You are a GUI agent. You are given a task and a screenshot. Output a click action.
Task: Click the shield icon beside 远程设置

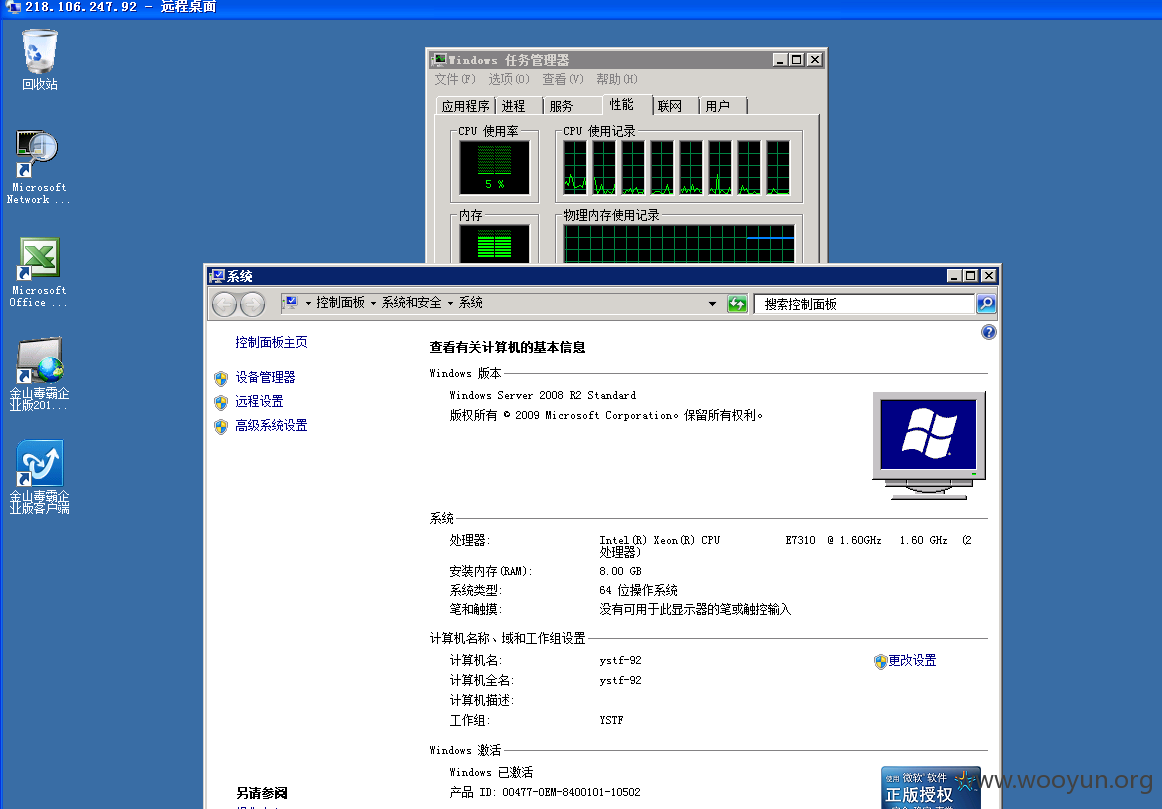click(x=221, y=402)
